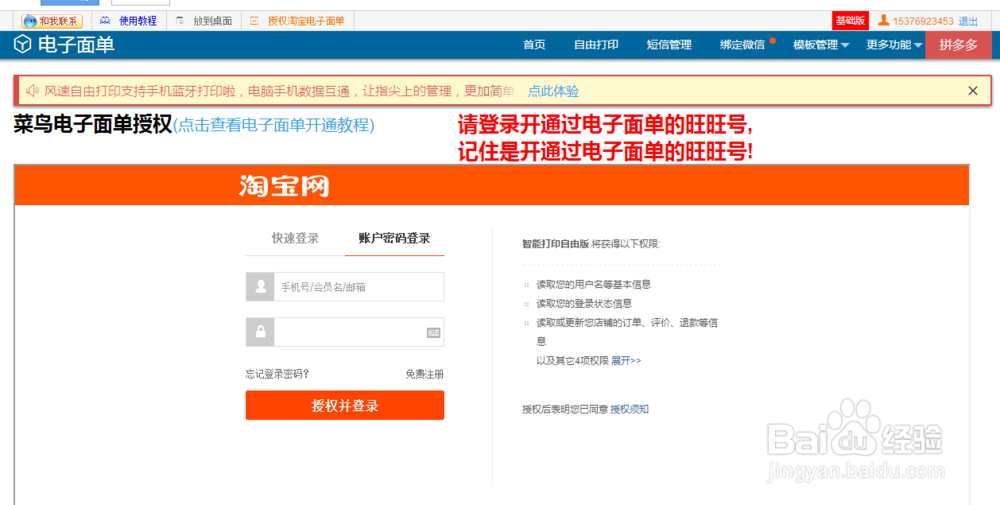This screenshot has height=505, width=1000.
Task: Select the 账户密码登录 tab
Action: coord(394,238)
